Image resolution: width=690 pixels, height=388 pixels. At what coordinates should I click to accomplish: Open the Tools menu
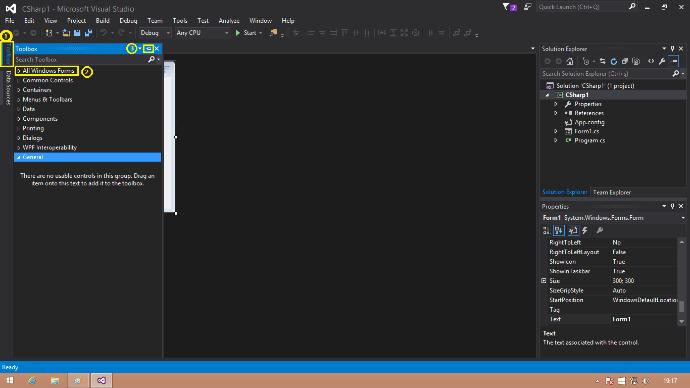click(x=180, y=21)
